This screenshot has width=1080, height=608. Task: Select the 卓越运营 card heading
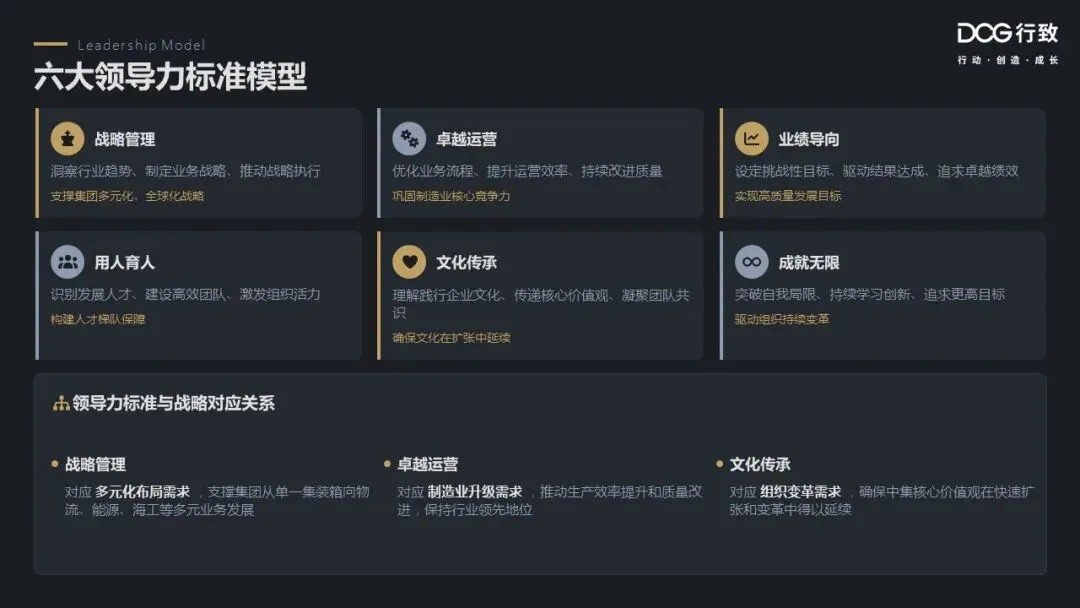466,139
